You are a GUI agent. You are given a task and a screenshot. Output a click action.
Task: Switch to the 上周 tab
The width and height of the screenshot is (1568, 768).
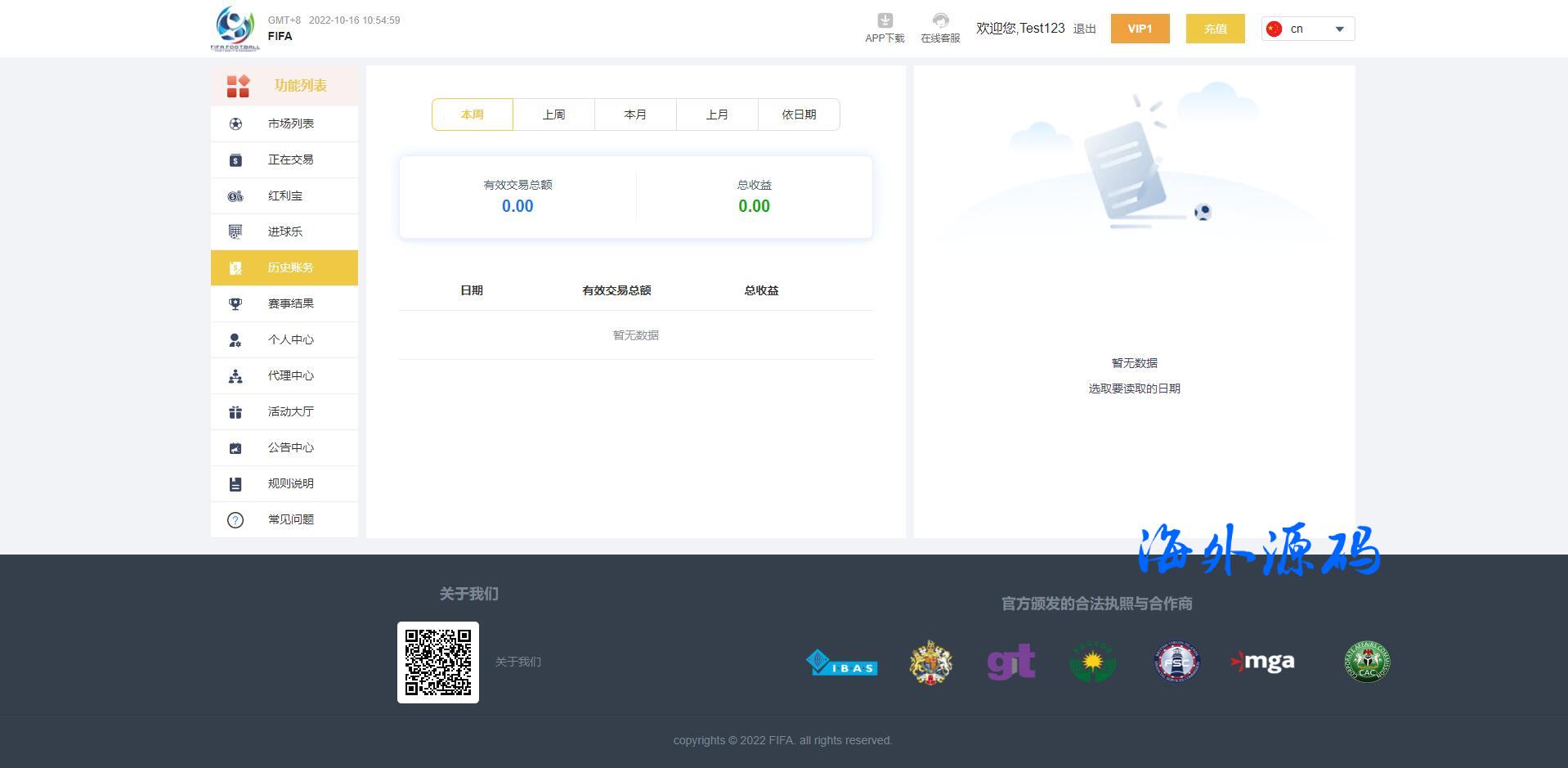point(553,115)
